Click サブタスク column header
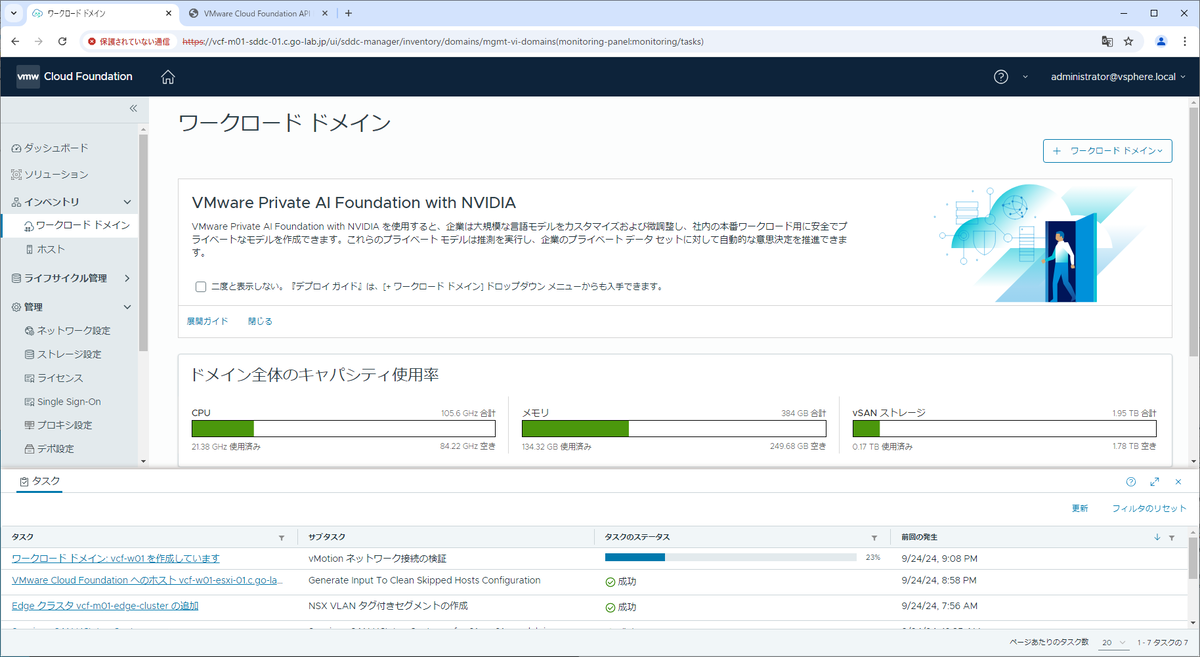1200x657 pixels. (x=327, y=538)
